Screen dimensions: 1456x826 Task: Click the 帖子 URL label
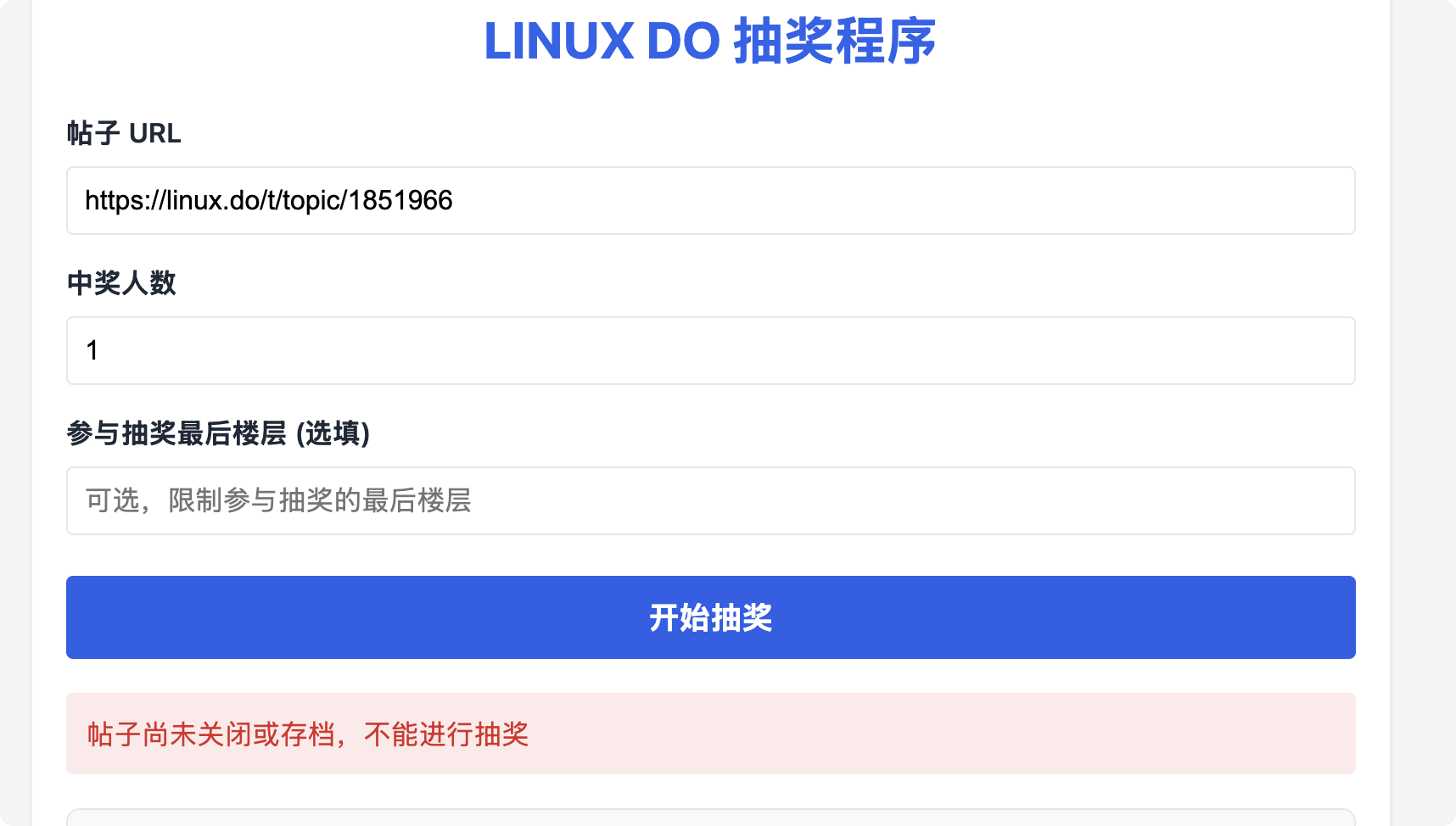click(124, 133)
